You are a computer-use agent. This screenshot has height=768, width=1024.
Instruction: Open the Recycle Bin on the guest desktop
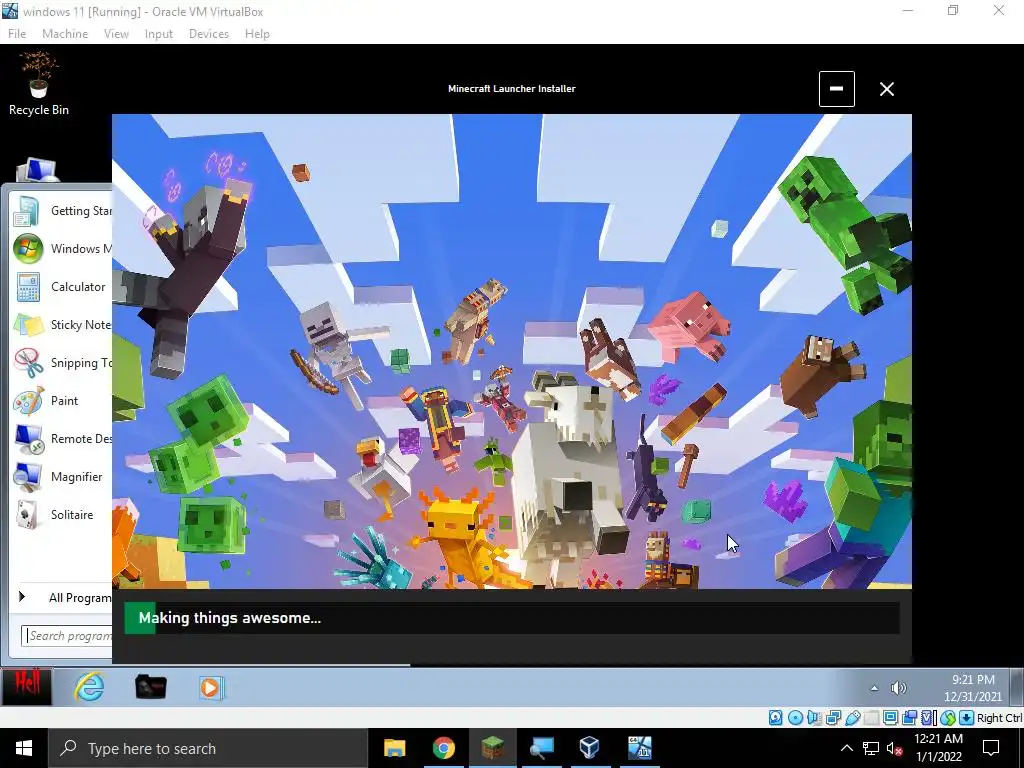point(39,85)
